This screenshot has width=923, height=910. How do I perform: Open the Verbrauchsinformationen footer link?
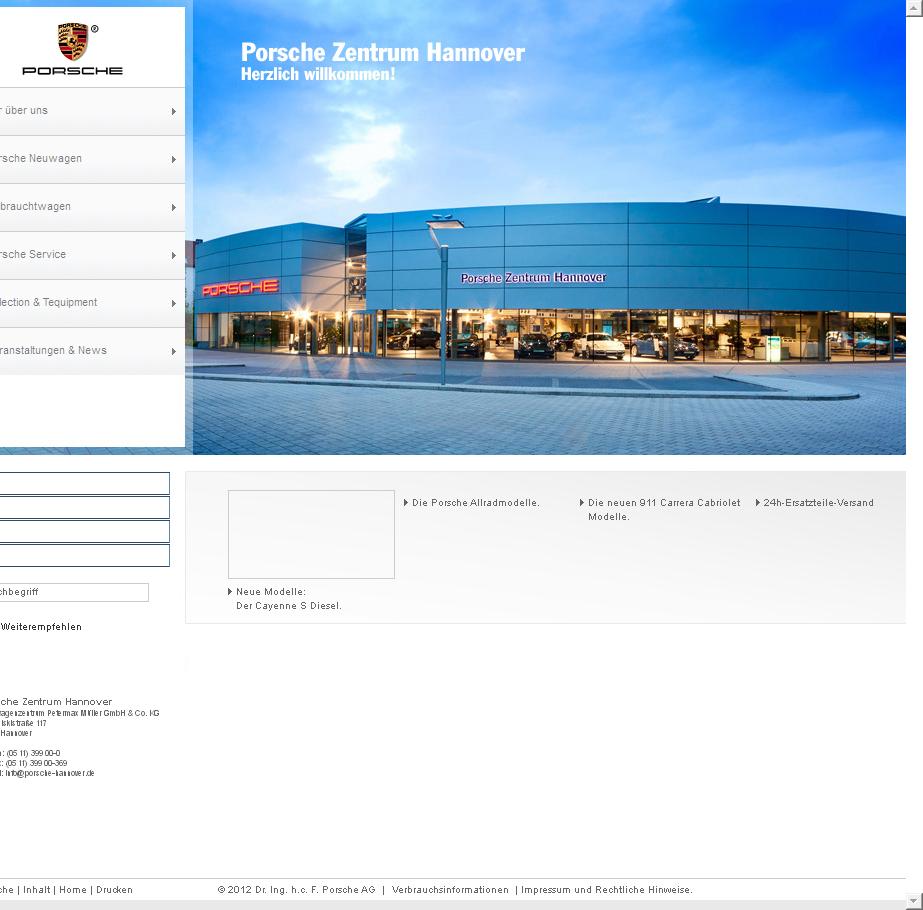point(450,890)
